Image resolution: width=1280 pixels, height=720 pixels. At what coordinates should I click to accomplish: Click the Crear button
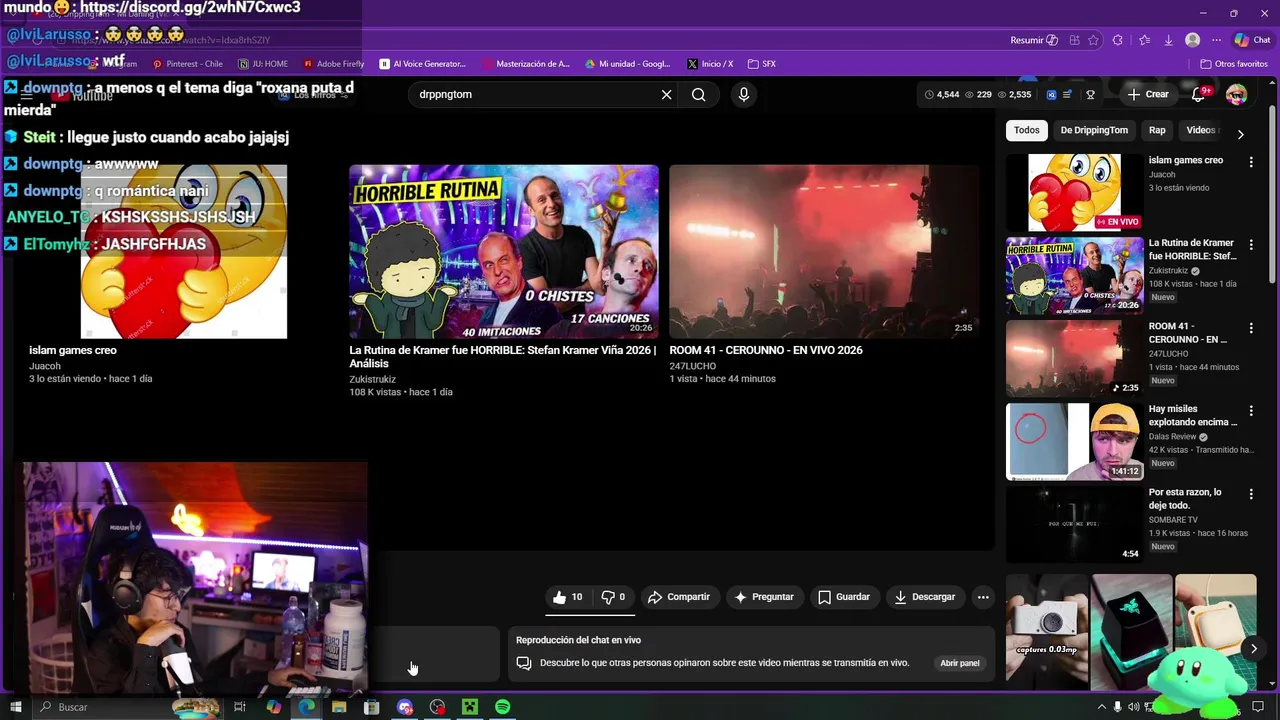click(x=1147, y=94)
